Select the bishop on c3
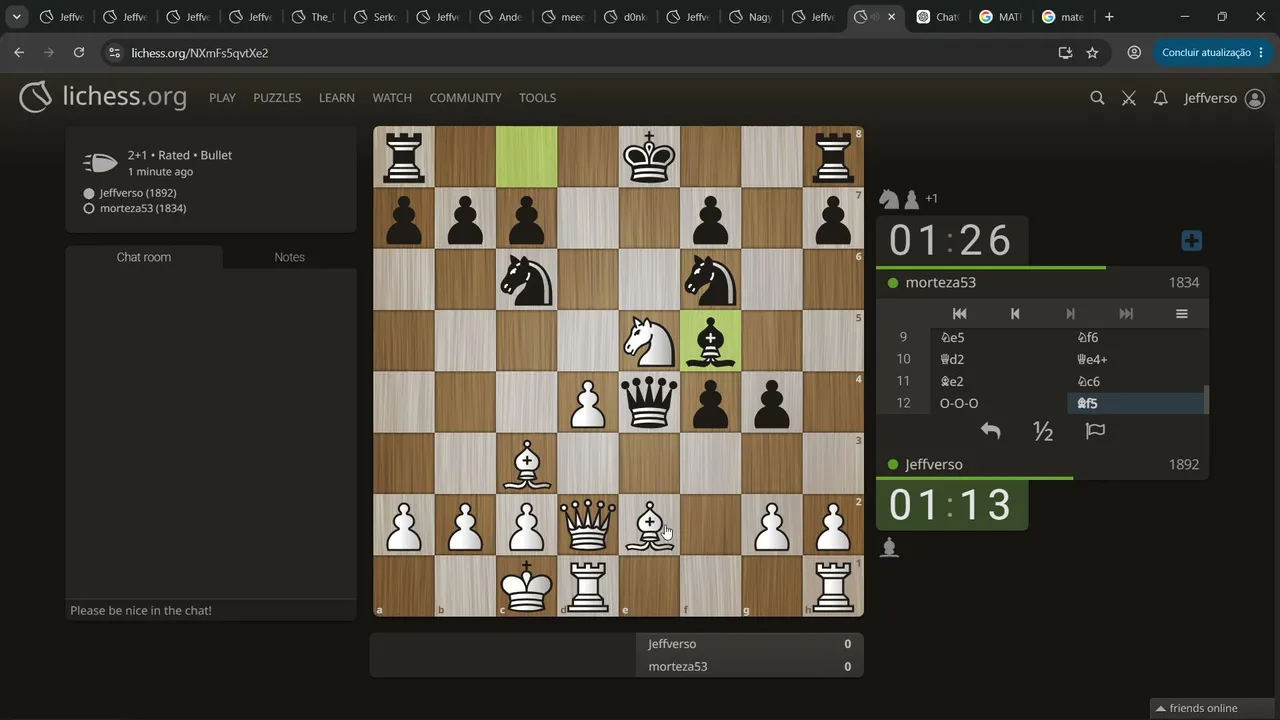1280x720 pixels. coord(527,464)
